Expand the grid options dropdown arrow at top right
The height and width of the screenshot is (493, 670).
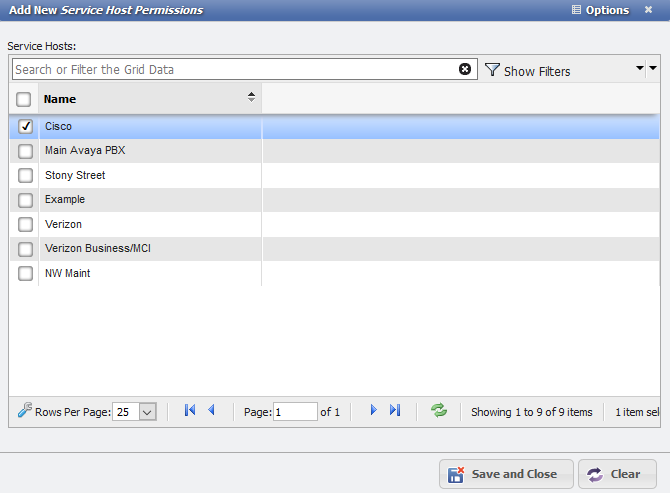coord(646,69)
